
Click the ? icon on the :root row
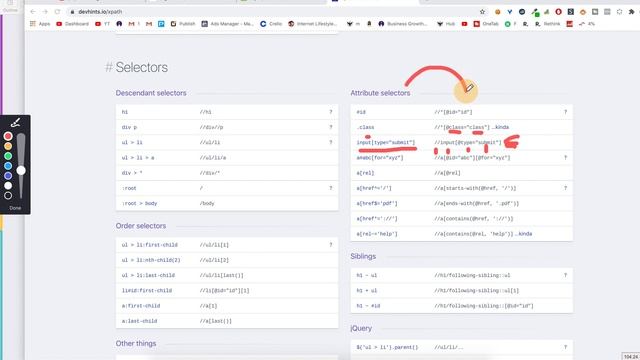pyautogui.click(x=331, y=188)
